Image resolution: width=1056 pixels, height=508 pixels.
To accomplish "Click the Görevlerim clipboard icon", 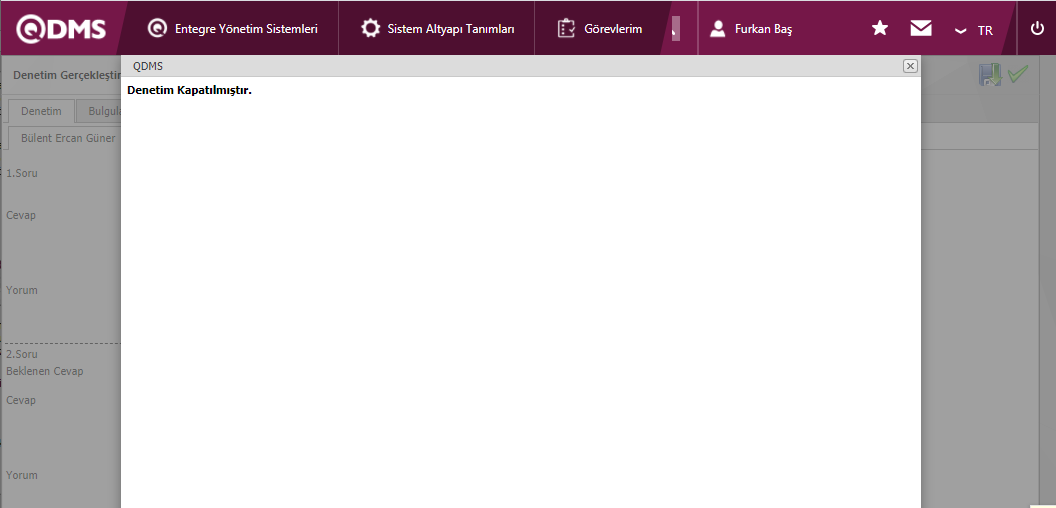I will [566, 29].
